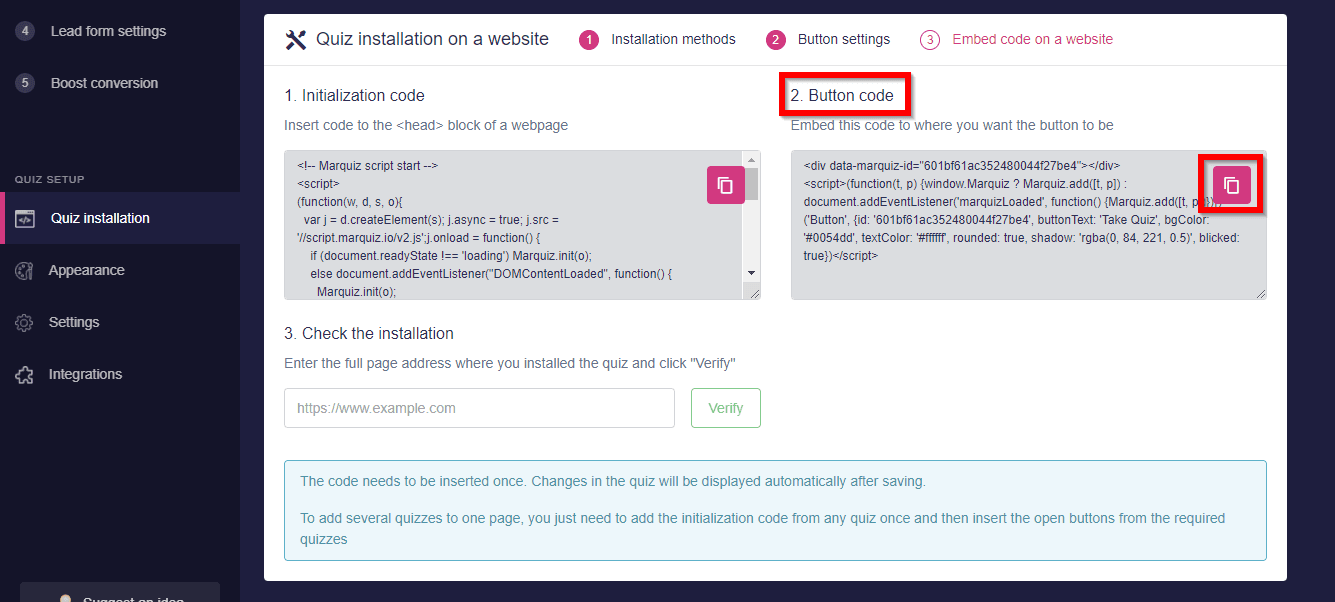Click the button code box resize handle
The image size is (1335, 602).
[x=1259, y=292]
